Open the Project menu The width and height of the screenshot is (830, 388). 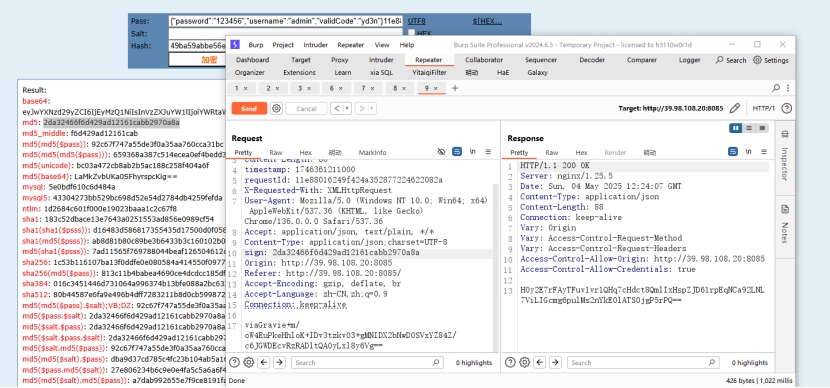(x=283, y=45)
